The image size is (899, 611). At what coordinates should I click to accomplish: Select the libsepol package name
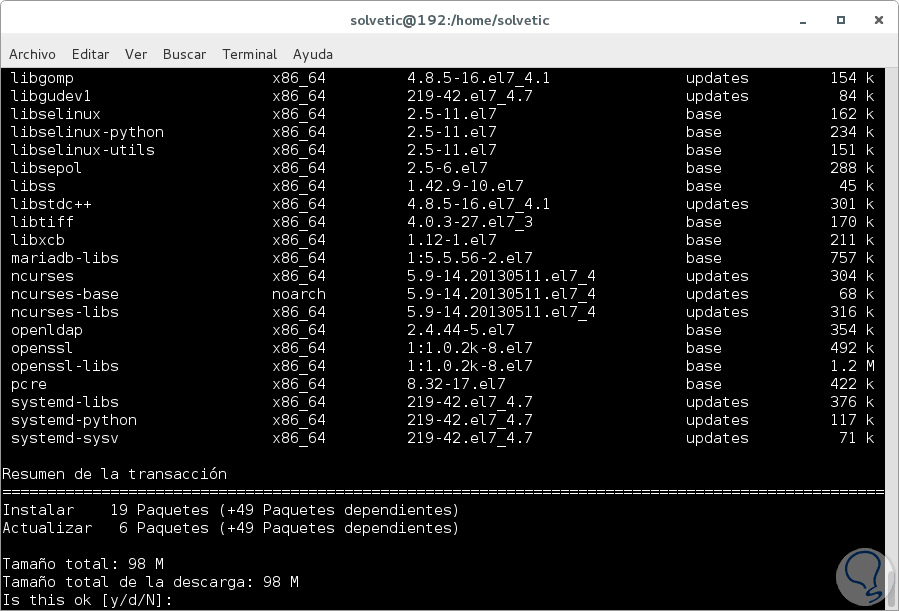46,169
